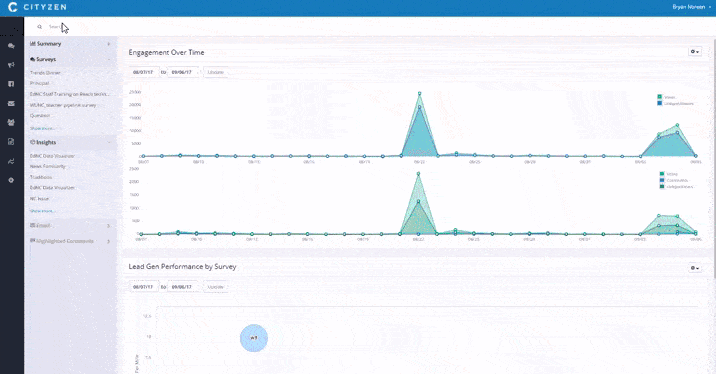Expand the Summary section arrow

pos(109,44)
